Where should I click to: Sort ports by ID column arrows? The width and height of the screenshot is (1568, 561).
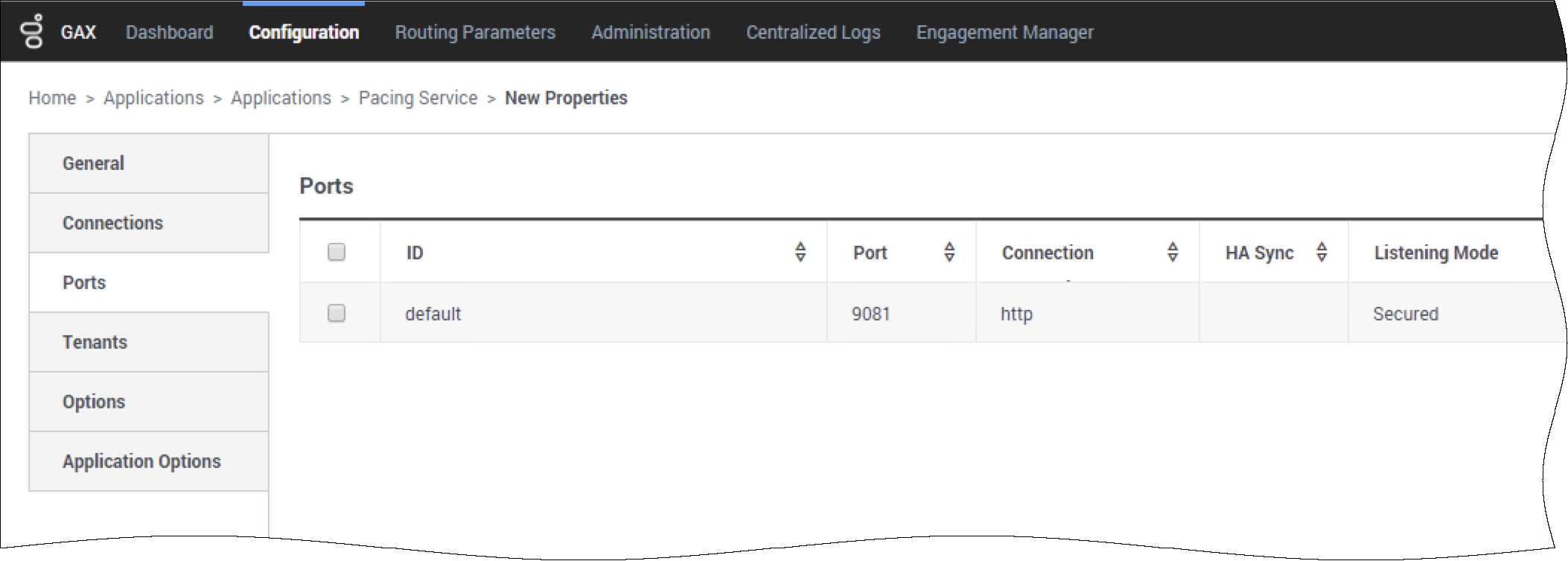800,253
